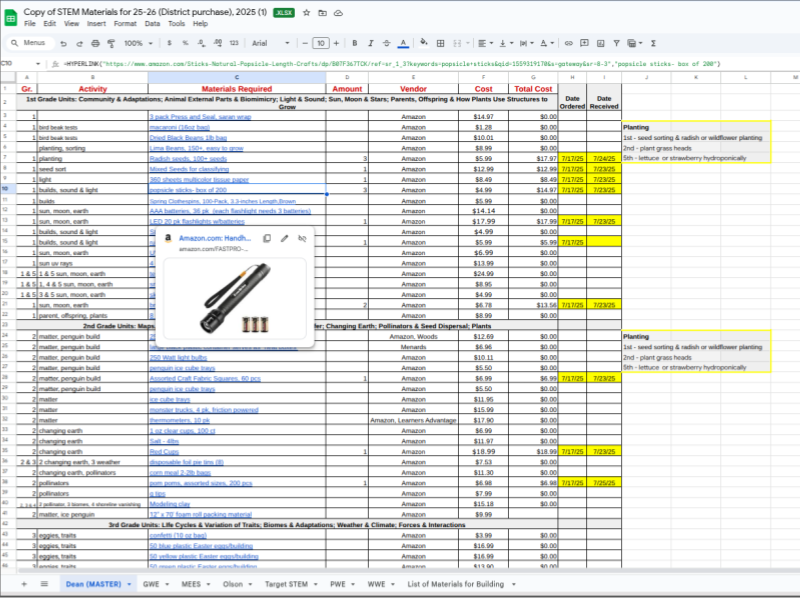The image size is (800, 600).
Task: Click the cloud document status icon
Action: coord(338,13)
